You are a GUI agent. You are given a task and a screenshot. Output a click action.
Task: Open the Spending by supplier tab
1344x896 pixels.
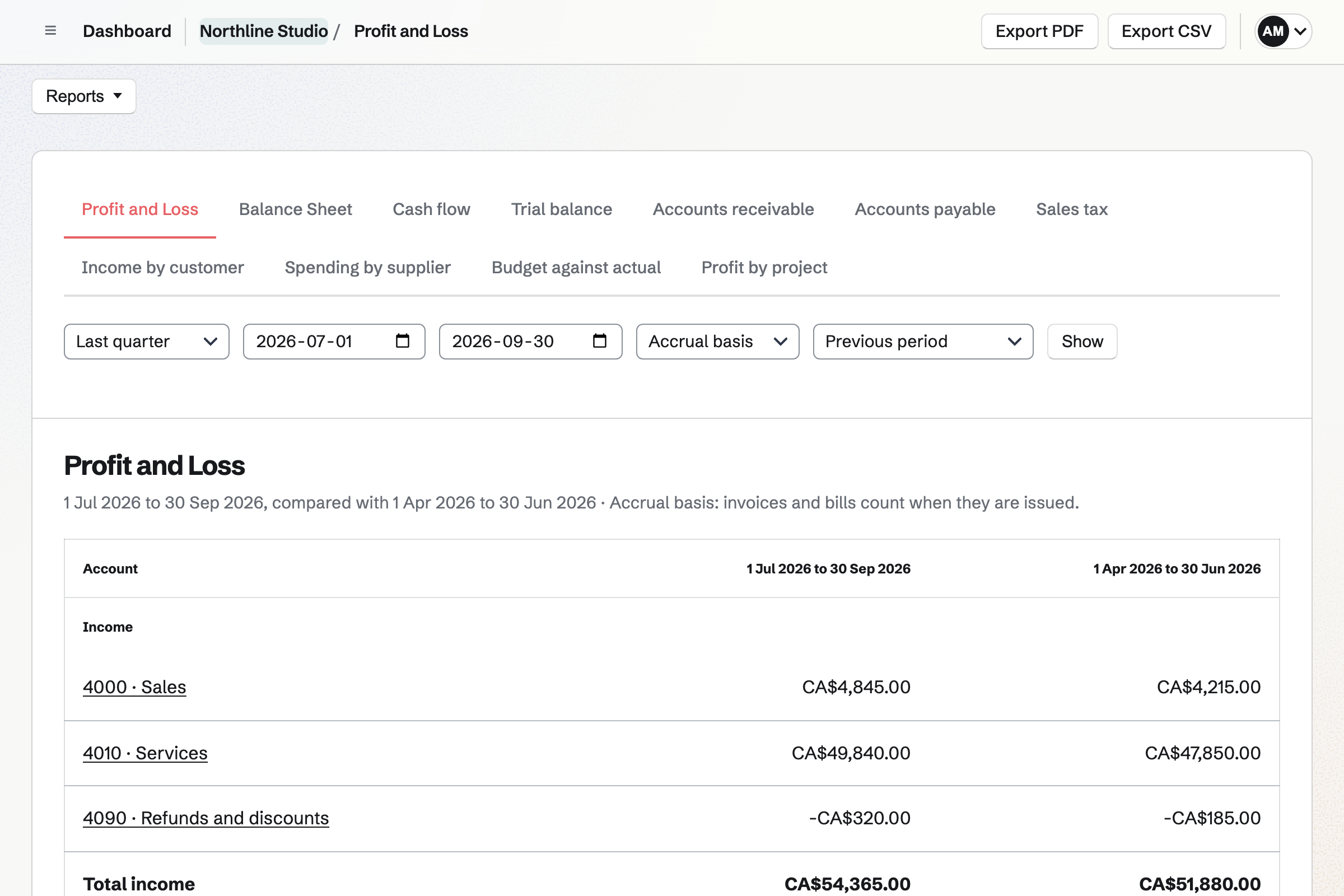[368, 268]
